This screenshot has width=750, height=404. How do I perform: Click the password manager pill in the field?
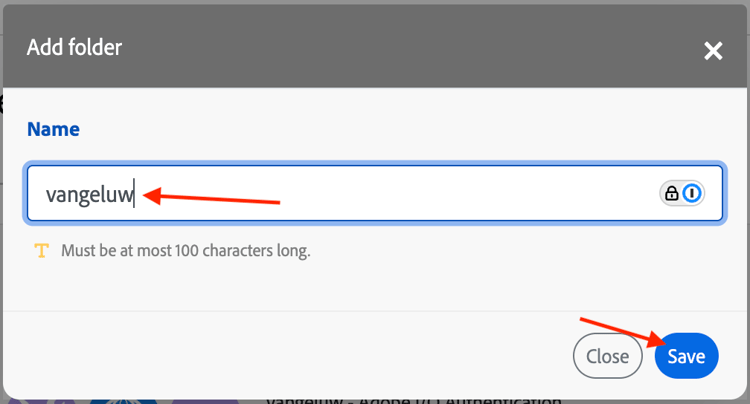click(x=682, y=193)
